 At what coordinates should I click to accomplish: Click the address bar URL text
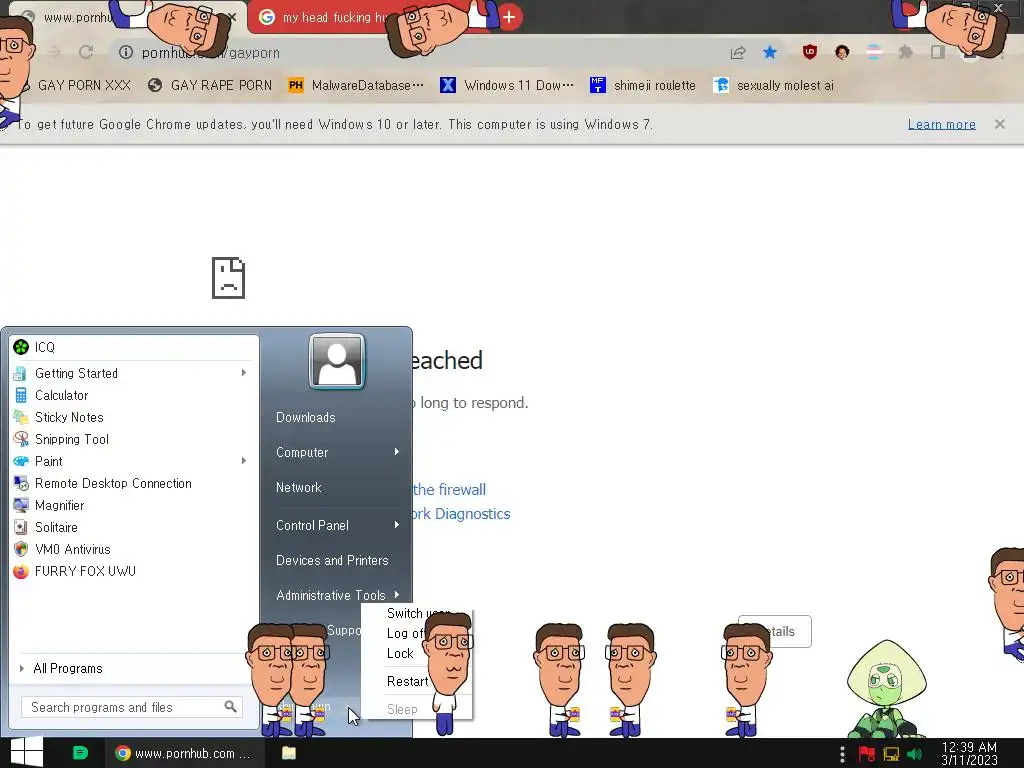pos(210,52)
